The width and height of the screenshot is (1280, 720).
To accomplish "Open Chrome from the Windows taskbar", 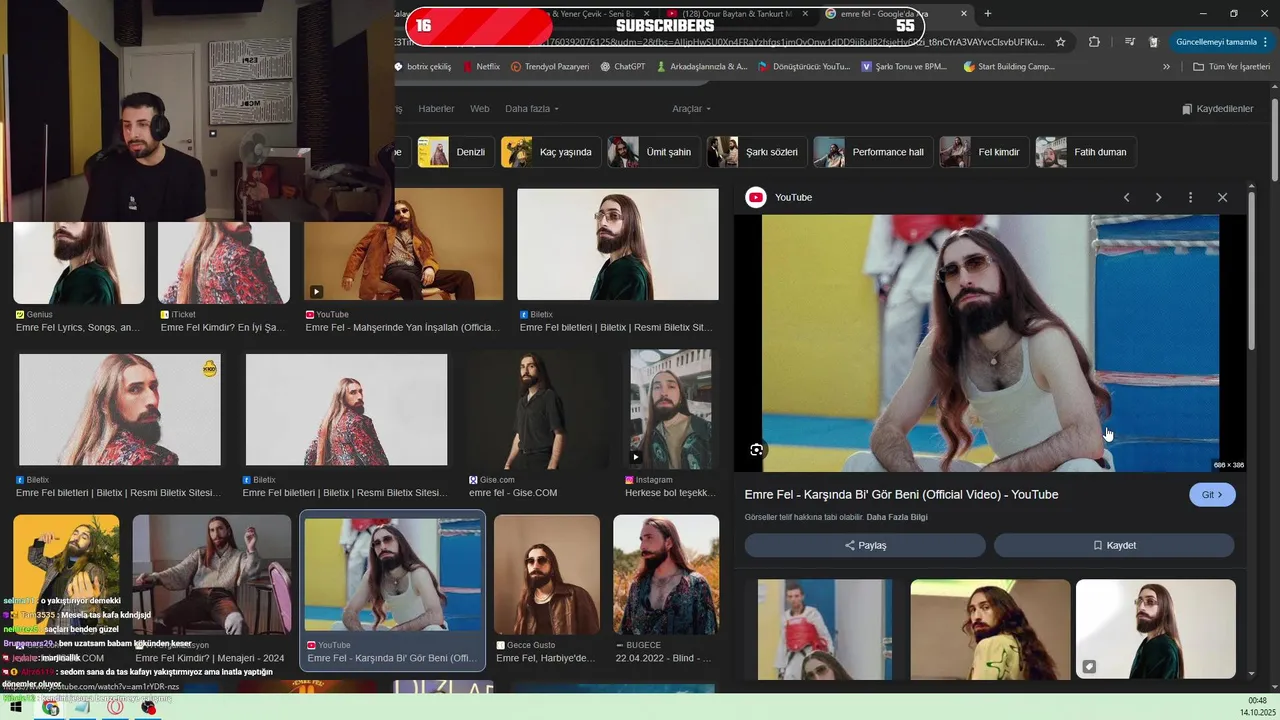I will coord(50,708).
